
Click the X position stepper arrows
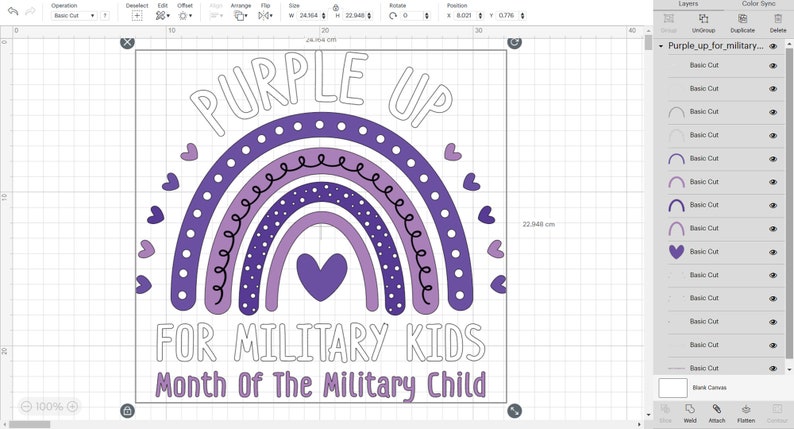[481, 16]
